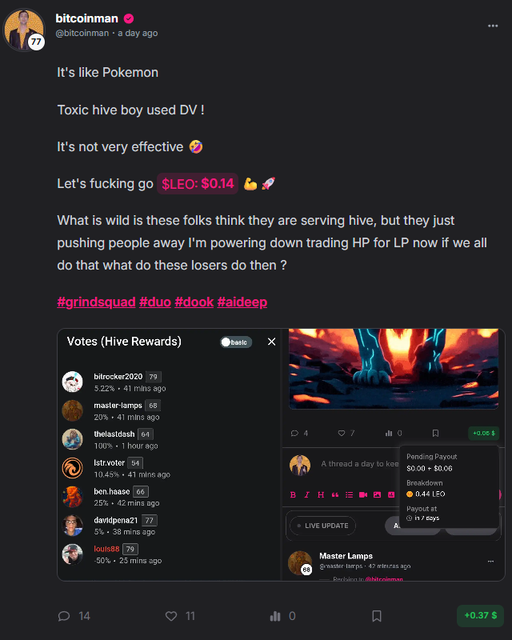
Task: Click the +0.37 $ payout button
Action: click(480, 616)
